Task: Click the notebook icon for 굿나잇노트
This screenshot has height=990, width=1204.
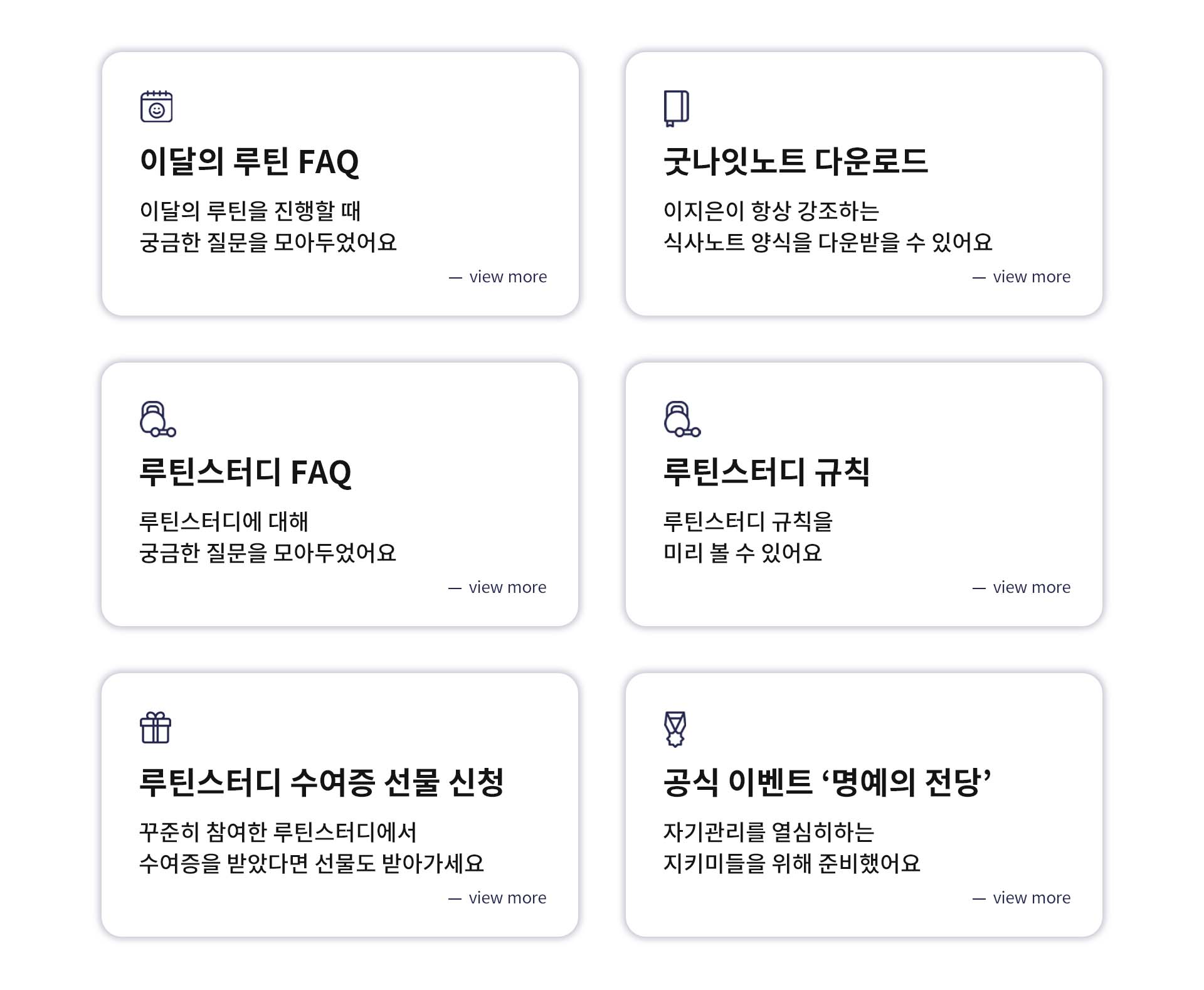Action: pyautogui.click(x=676, y=108)
